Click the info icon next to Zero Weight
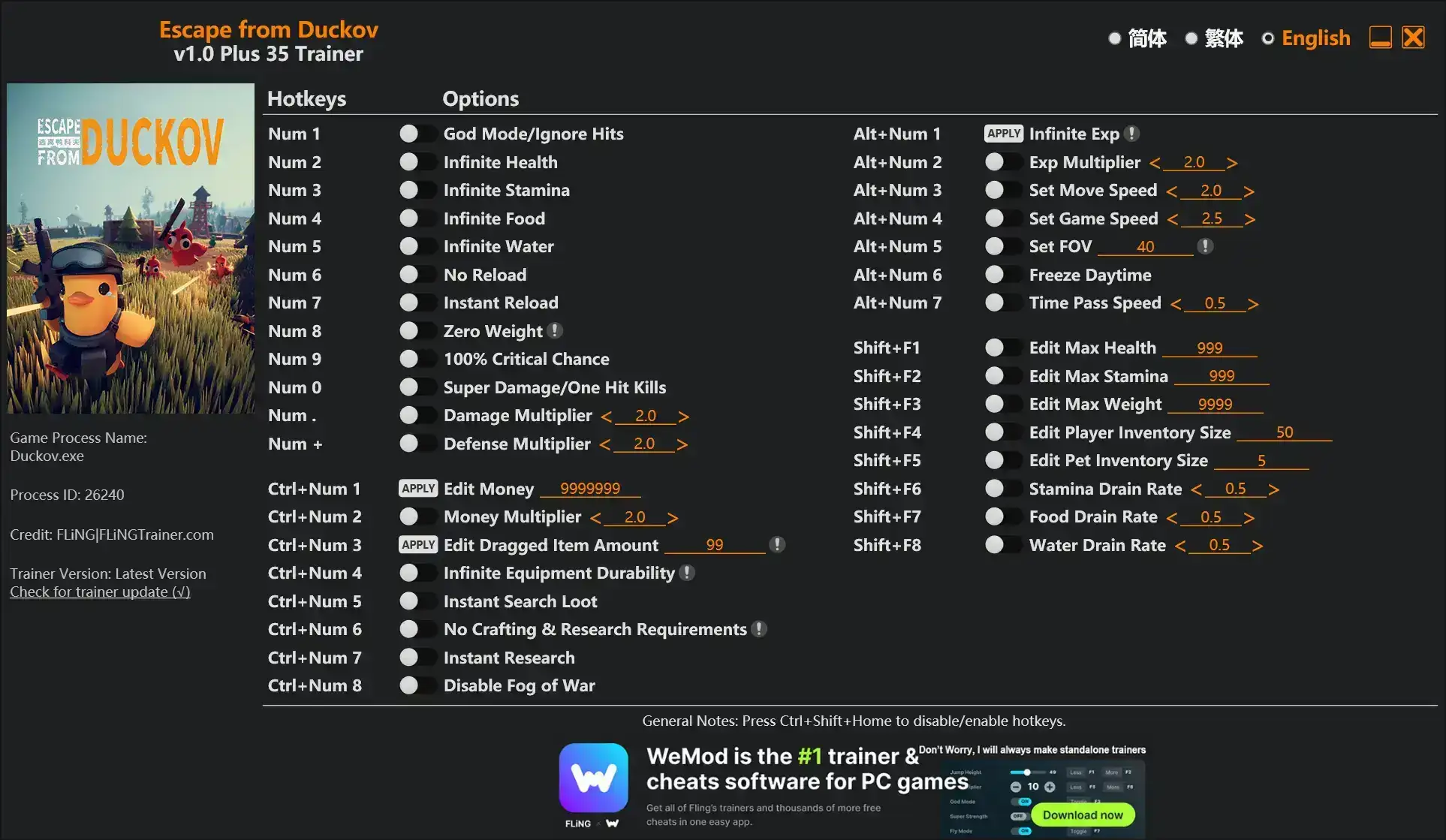 pos(555,330)
